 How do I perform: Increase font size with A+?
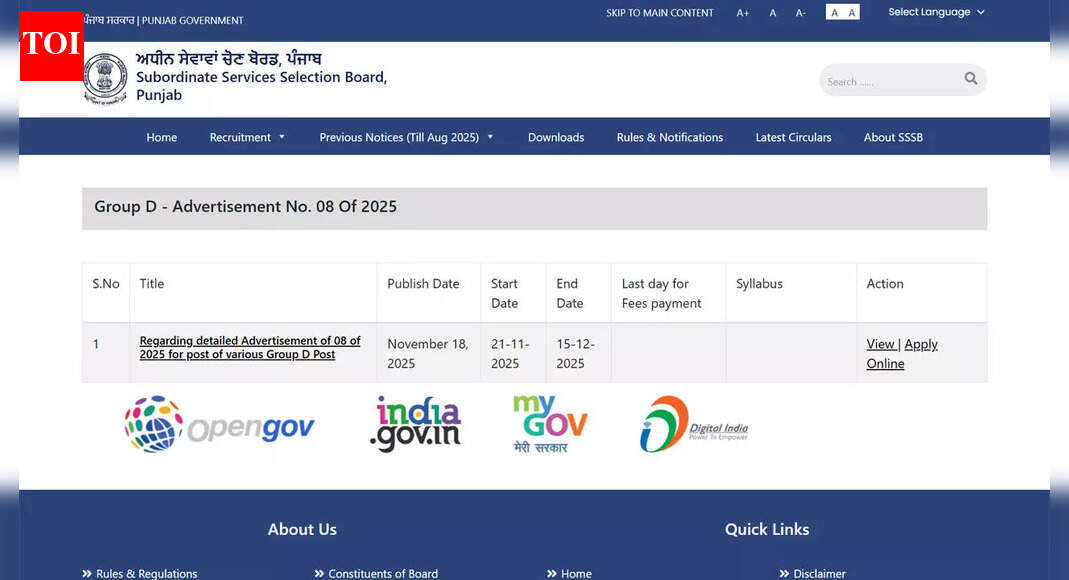(742, 12)
